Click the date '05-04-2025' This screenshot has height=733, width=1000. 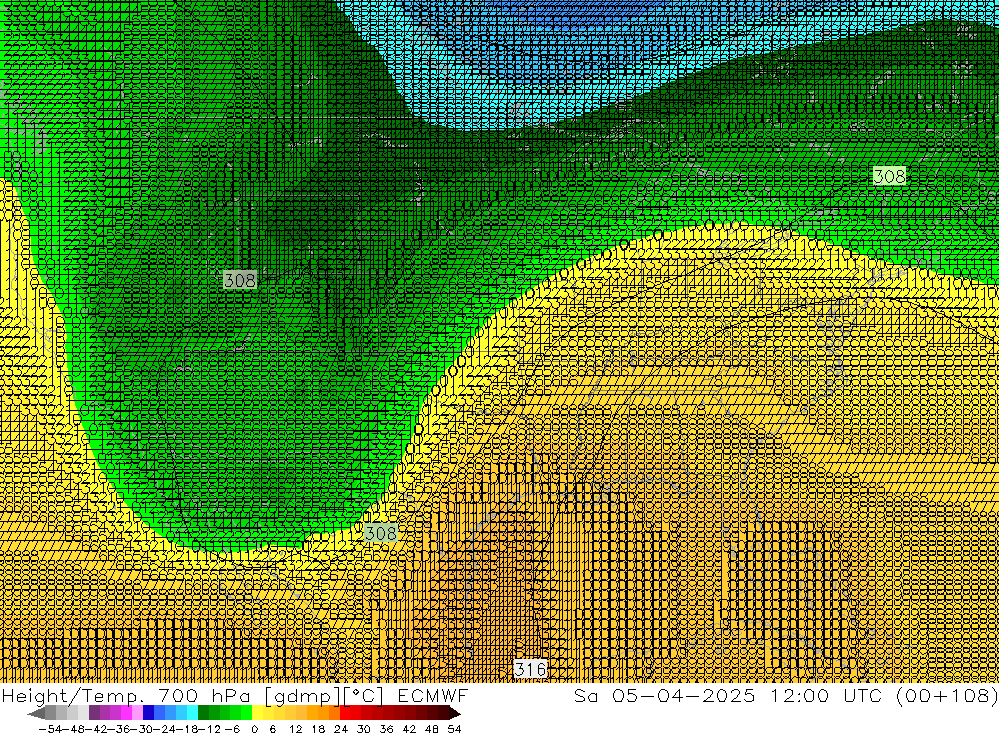(684, 695)
